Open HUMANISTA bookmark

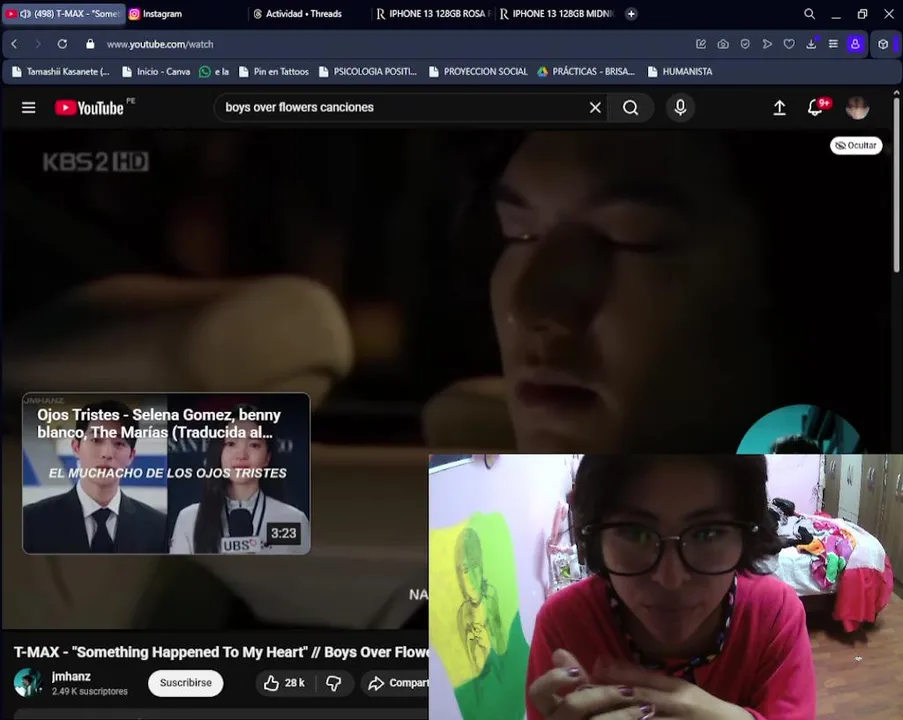(x=680, y=71)
